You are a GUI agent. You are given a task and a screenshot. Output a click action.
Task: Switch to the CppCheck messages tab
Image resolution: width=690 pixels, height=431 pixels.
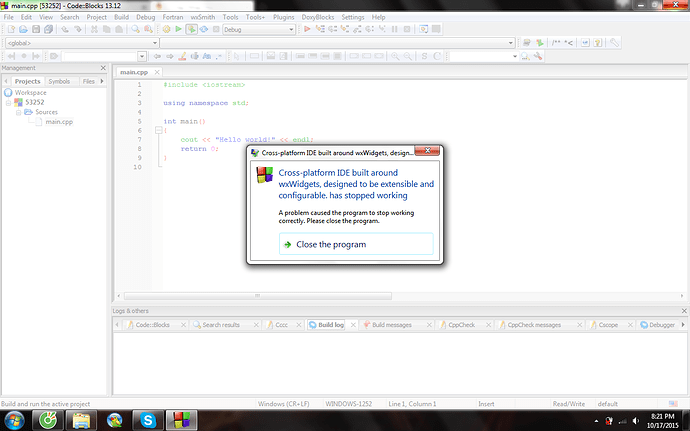pyautogui.click(x=534, y=325)
